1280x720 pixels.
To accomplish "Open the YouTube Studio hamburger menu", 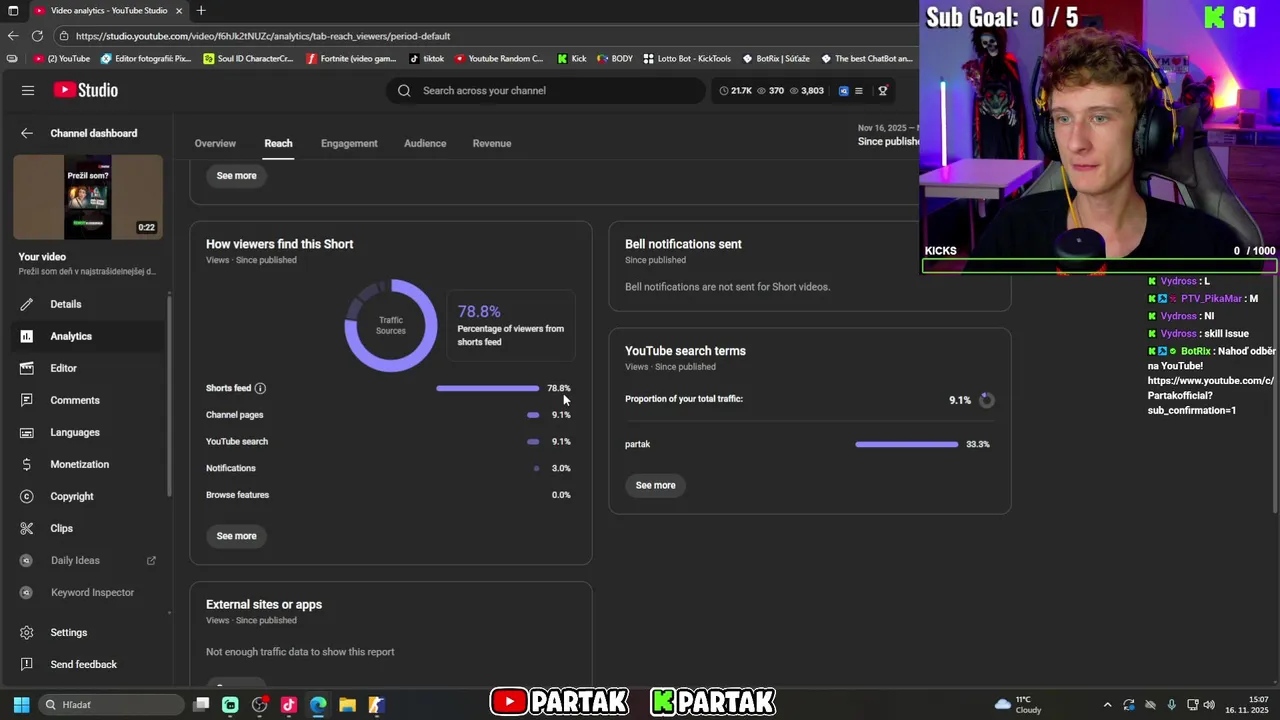I will pyautogui.click(x=28, y=90).
